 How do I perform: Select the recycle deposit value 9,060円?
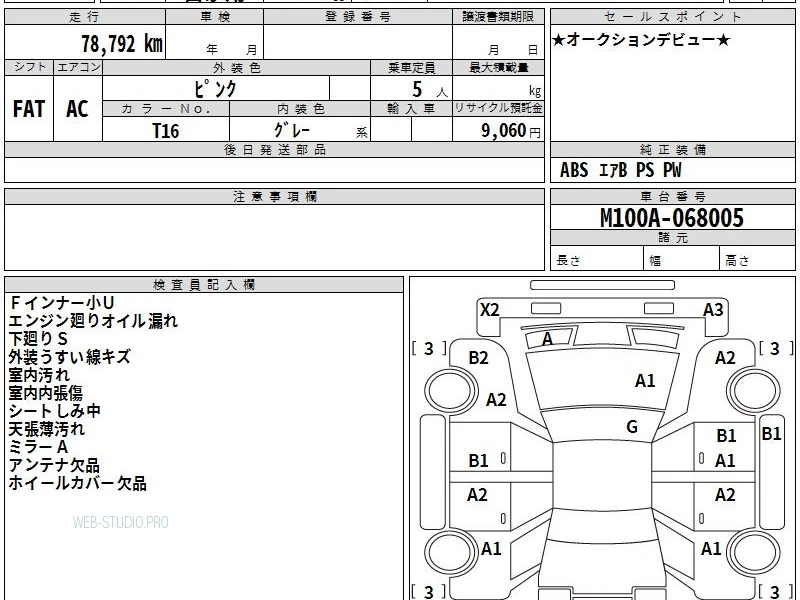coord(511,131)
